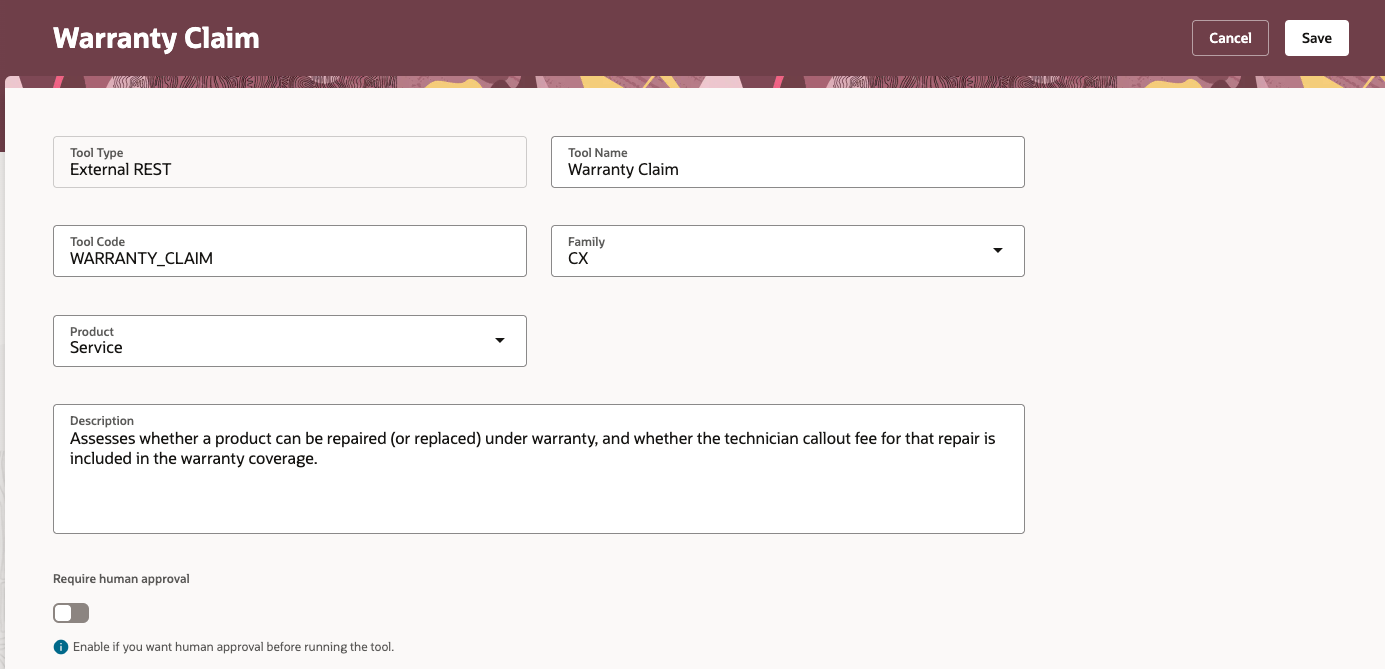
Task: Click the "Family" field label
Action: point(587,242)
